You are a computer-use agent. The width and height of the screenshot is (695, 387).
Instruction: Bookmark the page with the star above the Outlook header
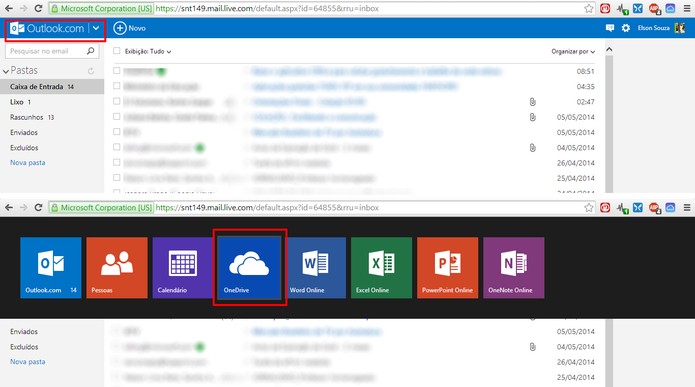click(x=589, y=8)
